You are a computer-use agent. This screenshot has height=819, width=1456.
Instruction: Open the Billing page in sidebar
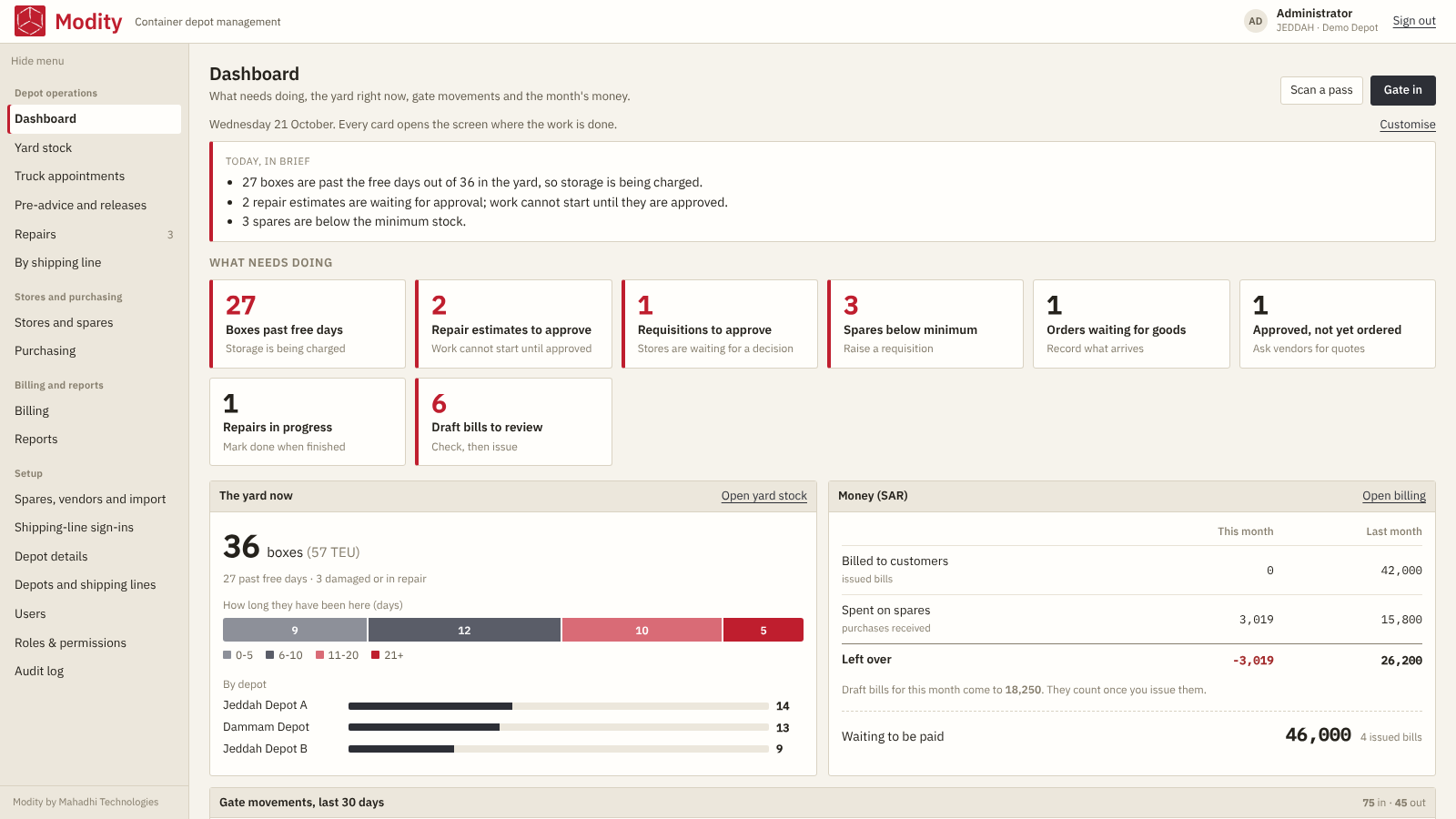(95, 410)
